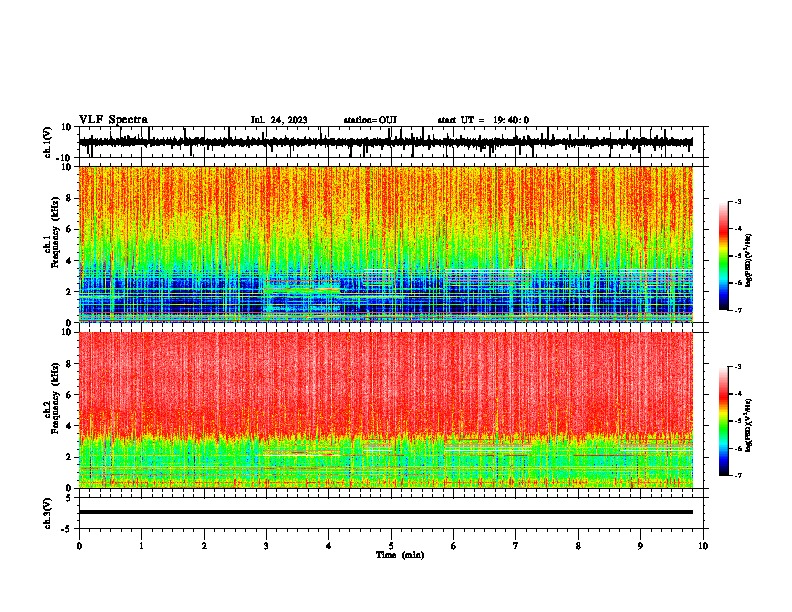792x612 pixels.
Task: Click the "-3" label on ch.2 colorbar
Action: [x=737, y=367]
